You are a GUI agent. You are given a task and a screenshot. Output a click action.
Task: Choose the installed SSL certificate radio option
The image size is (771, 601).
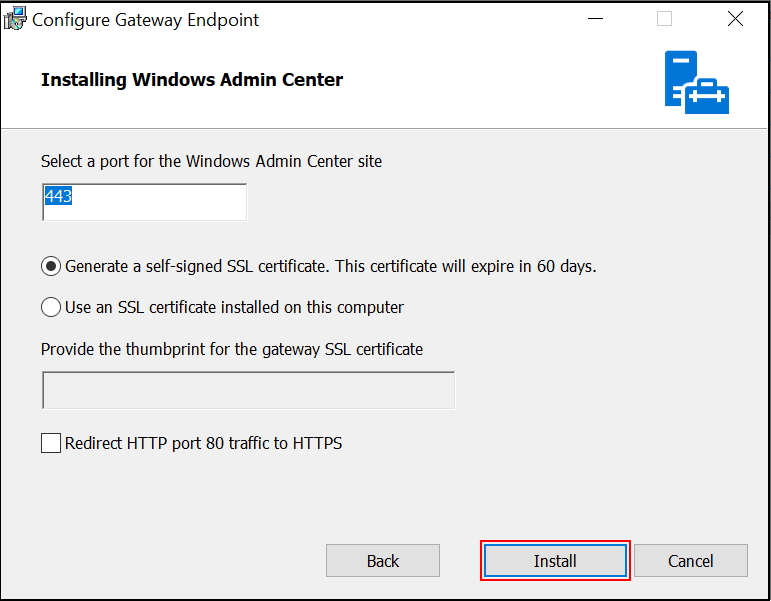51,307
